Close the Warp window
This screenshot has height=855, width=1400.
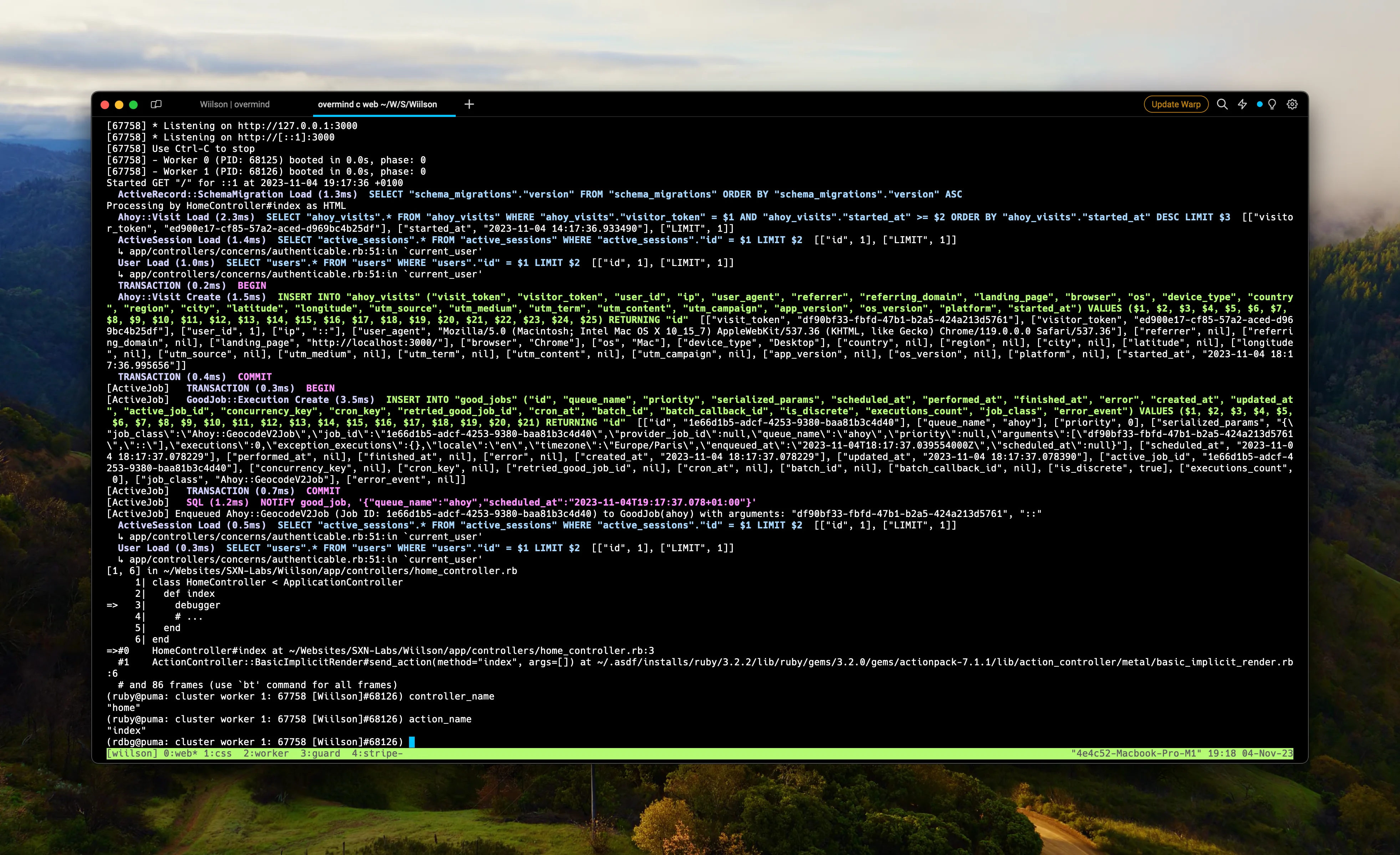point(104,104)
